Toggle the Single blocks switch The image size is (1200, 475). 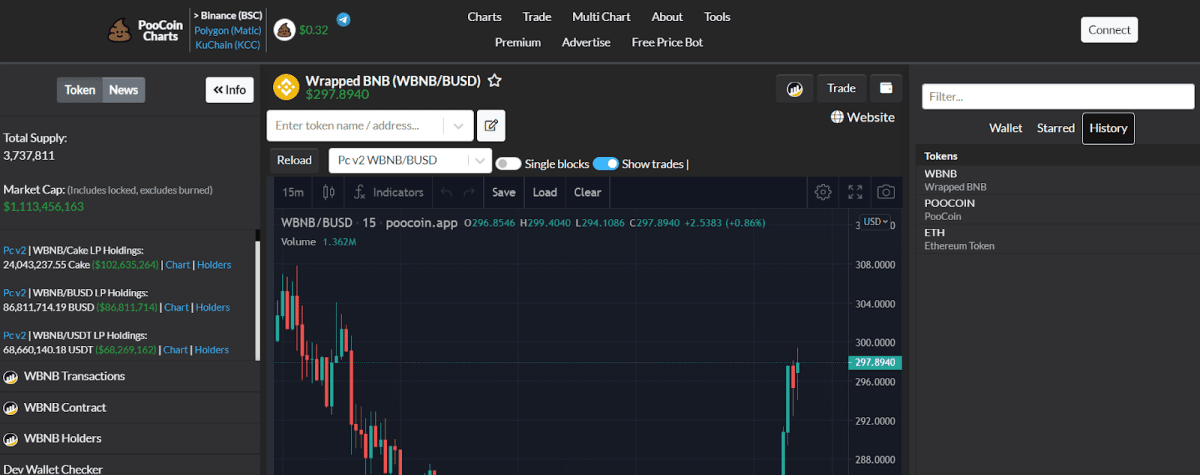(508, 164)
